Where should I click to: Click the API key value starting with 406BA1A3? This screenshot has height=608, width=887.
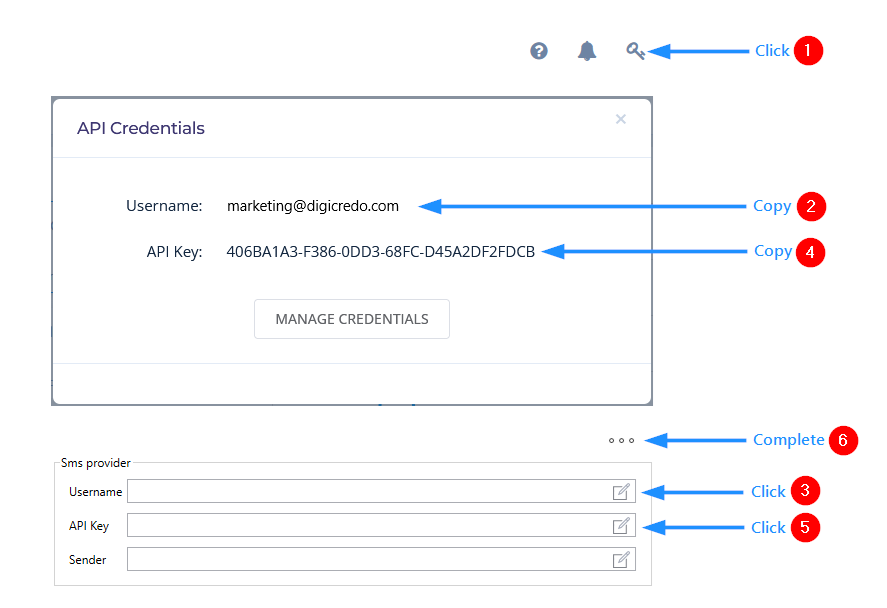[381, 252]
